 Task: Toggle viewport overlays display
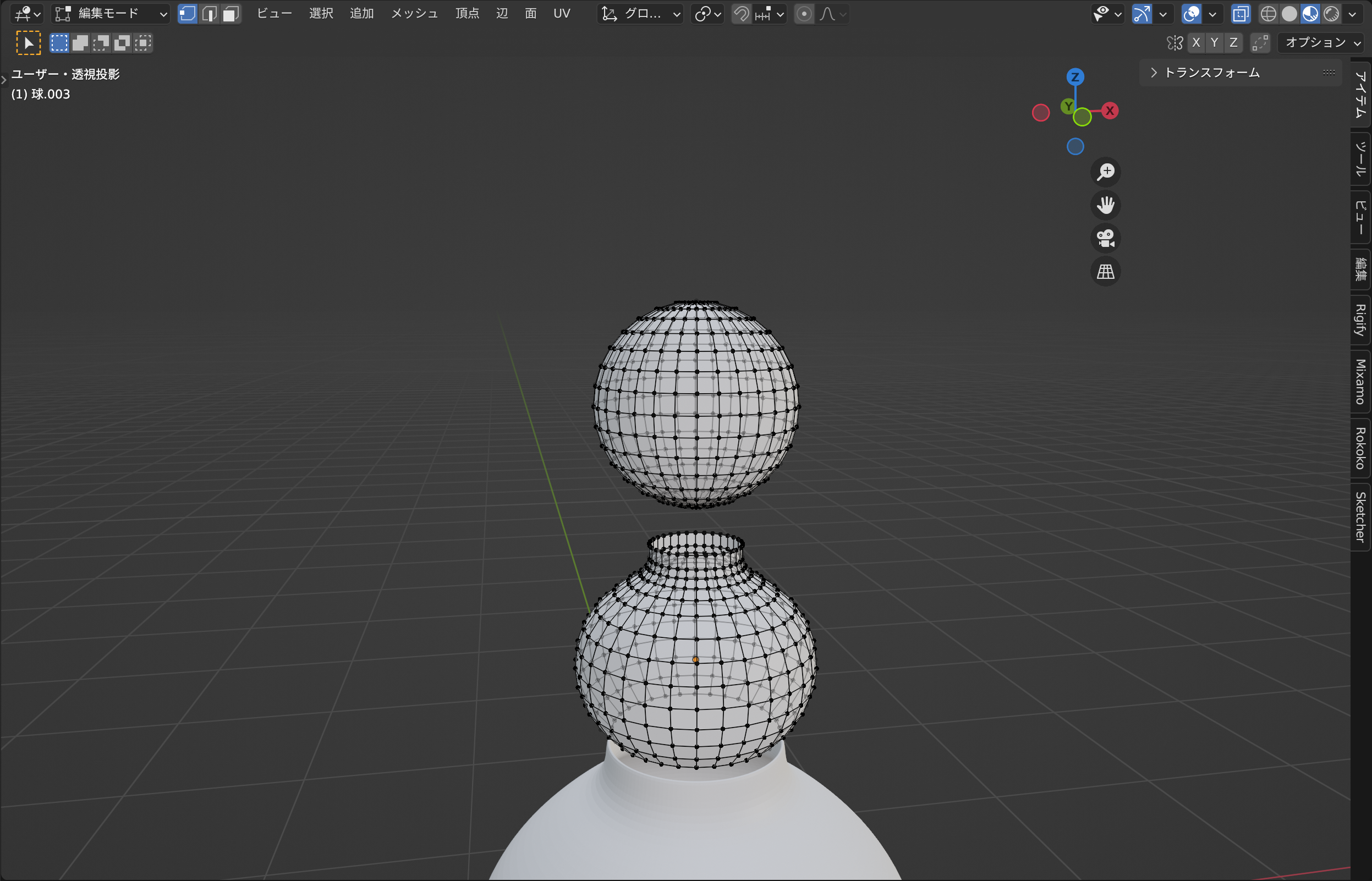click(x=1191, y=14)
